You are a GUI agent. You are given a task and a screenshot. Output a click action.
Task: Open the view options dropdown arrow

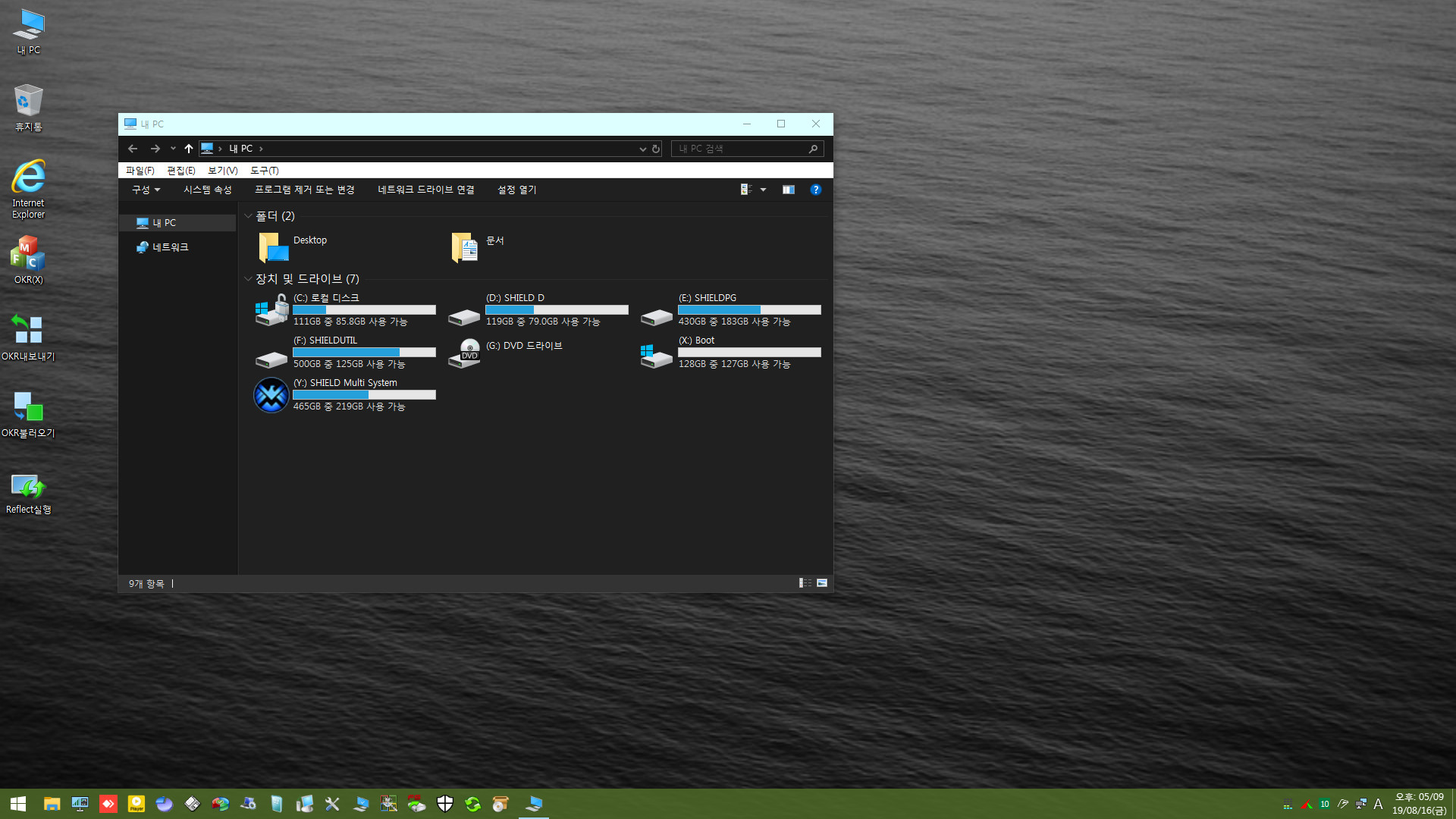tap(764, 190)
